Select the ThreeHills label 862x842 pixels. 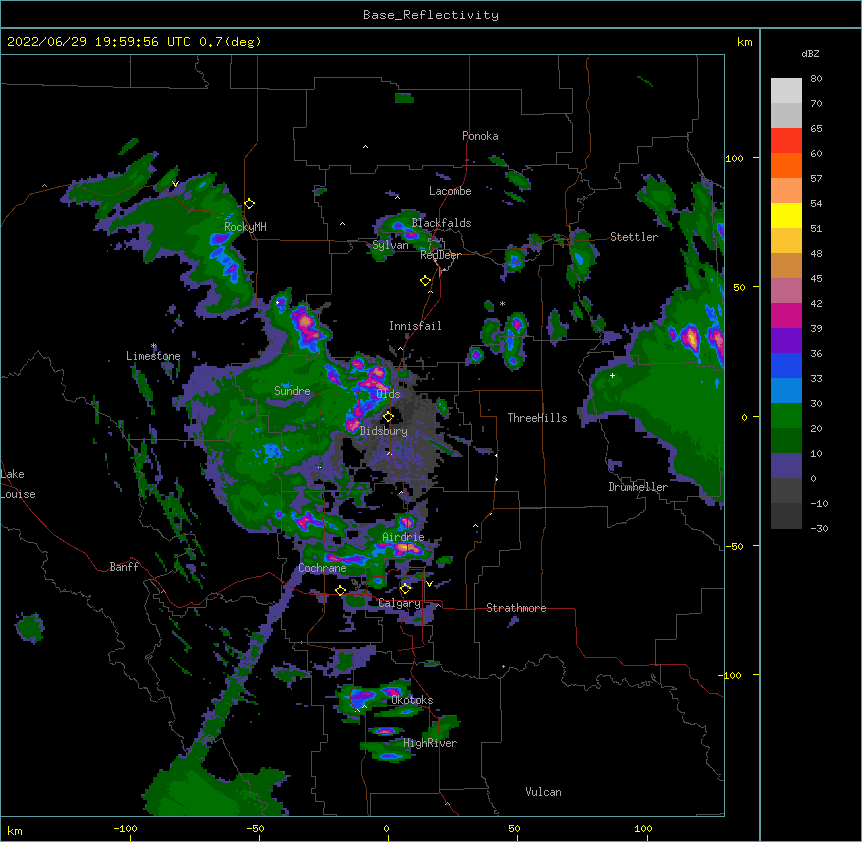537,418
